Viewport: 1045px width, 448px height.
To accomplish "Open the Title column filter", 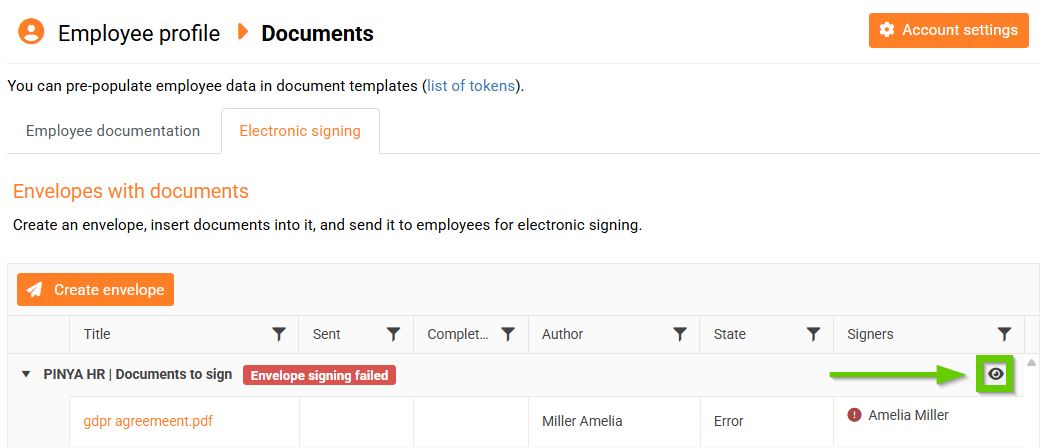I will point(279,334).
